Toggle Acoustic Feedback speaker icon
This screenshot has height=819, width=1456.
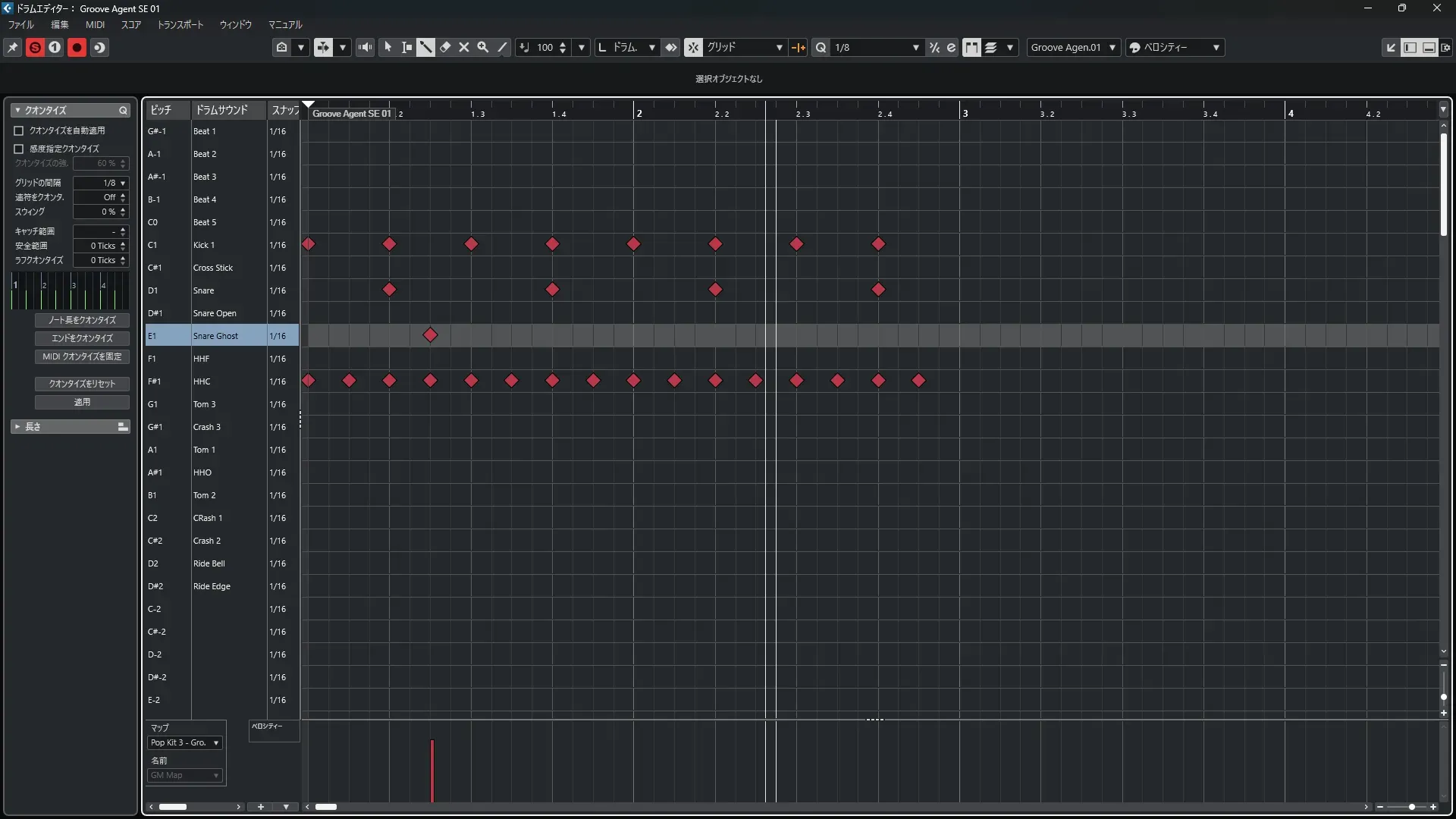click(x=365, y=47)
